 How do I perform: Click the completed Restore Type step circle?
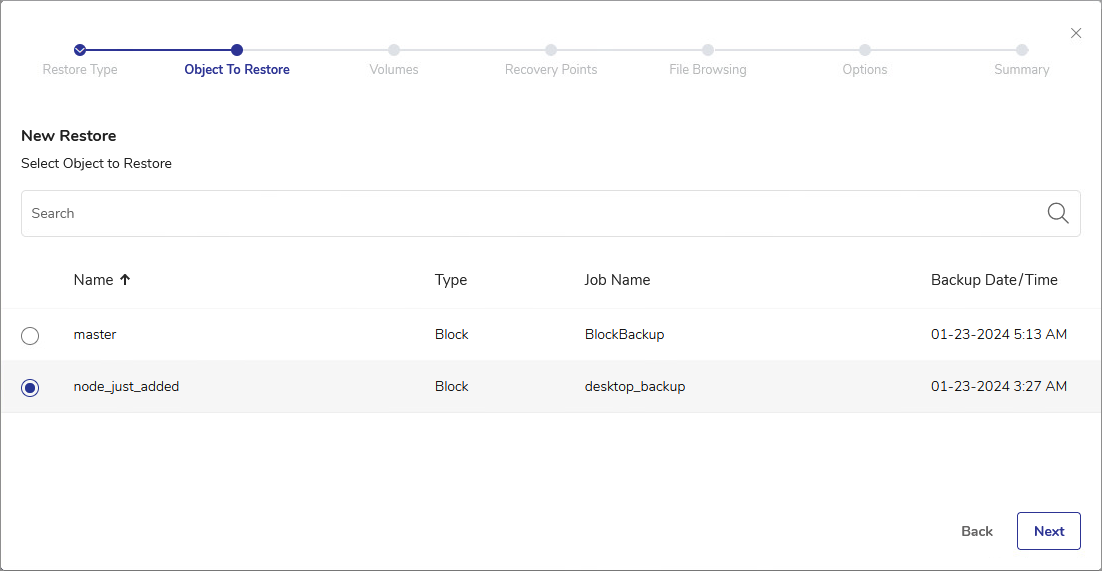tap(80, 50)
